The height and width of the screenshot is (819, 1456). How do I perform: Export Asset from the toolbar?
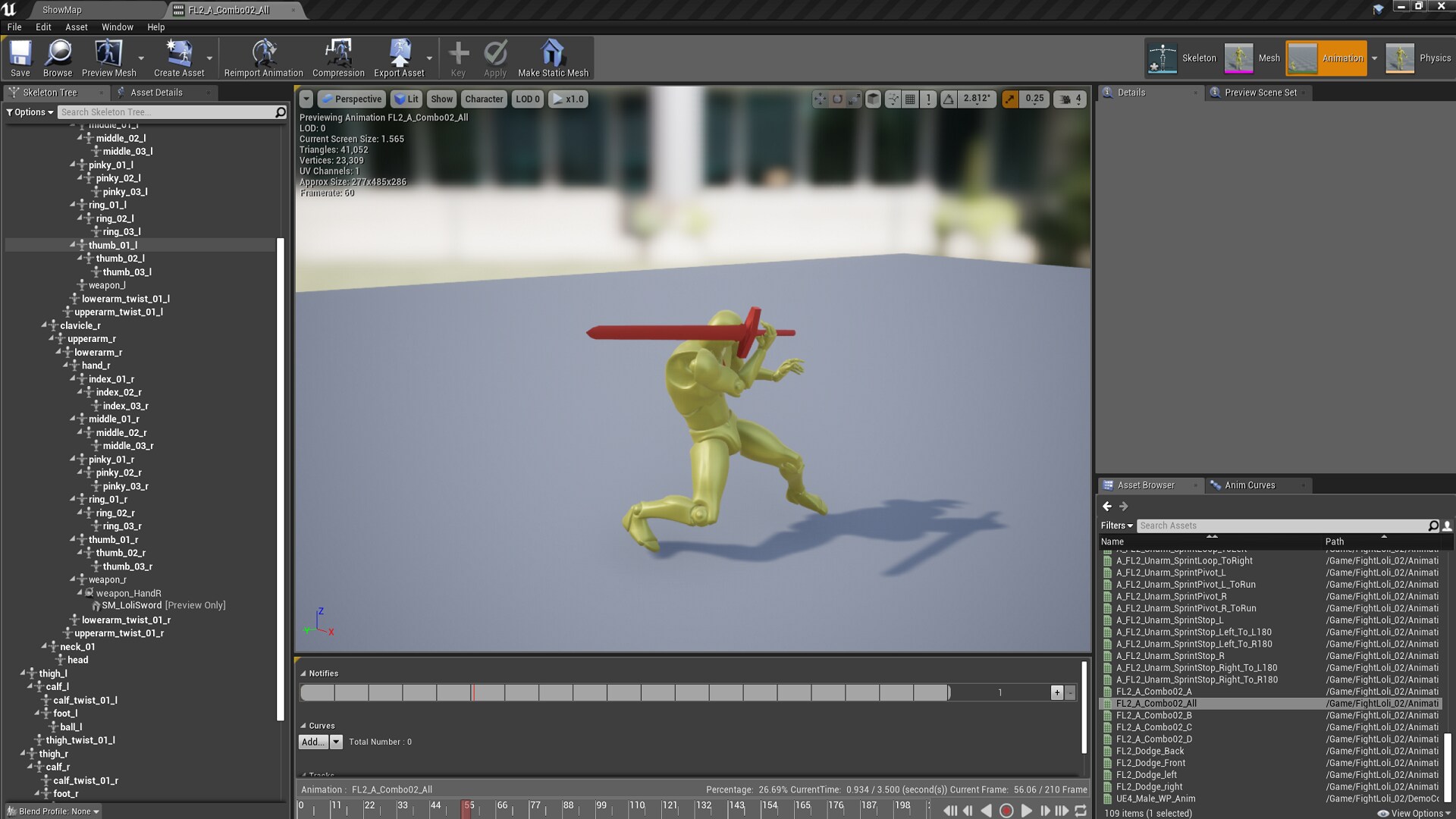pos(400,57)
